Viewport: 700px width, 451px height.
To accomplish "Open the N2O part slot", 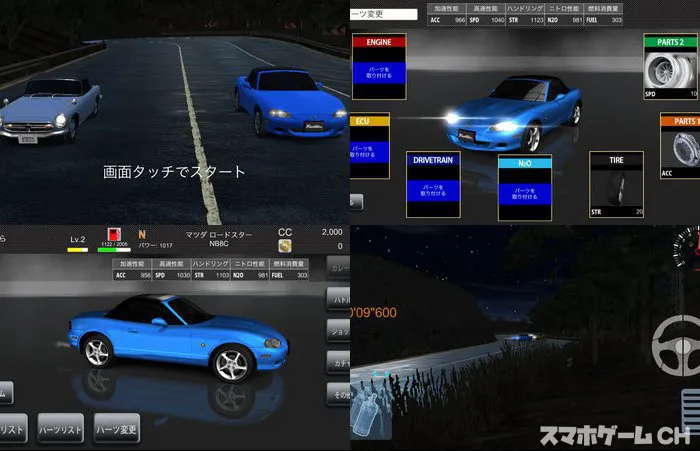I will click(x=525, y=188).
